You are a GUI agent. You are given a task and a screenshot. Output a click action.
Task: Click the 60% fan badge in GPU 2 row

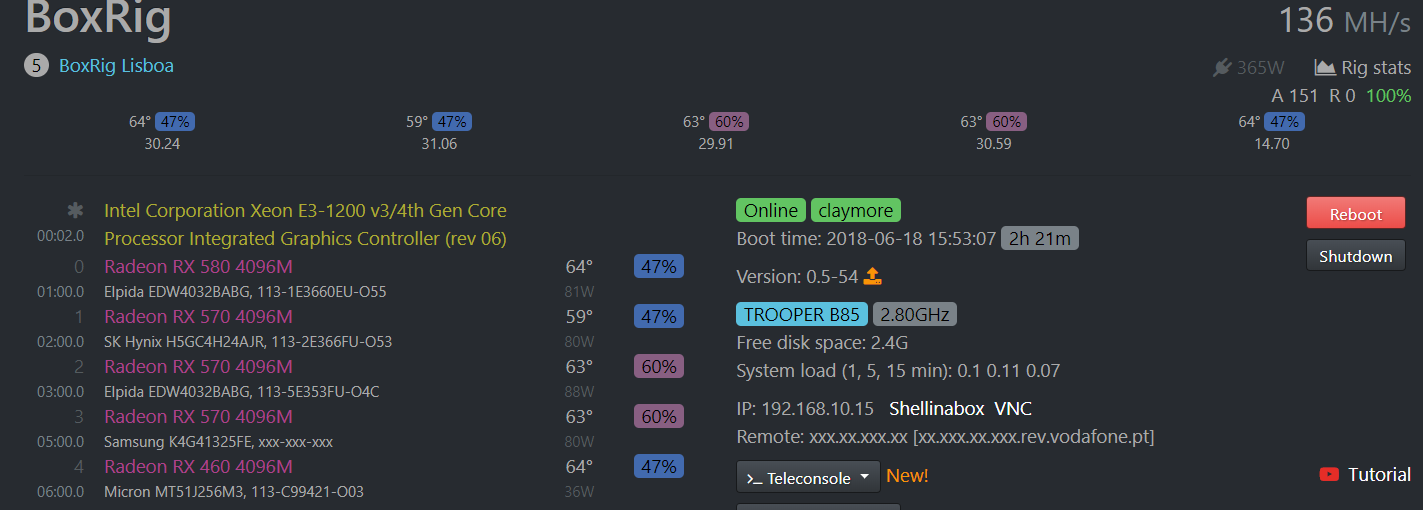coord(659,367)
